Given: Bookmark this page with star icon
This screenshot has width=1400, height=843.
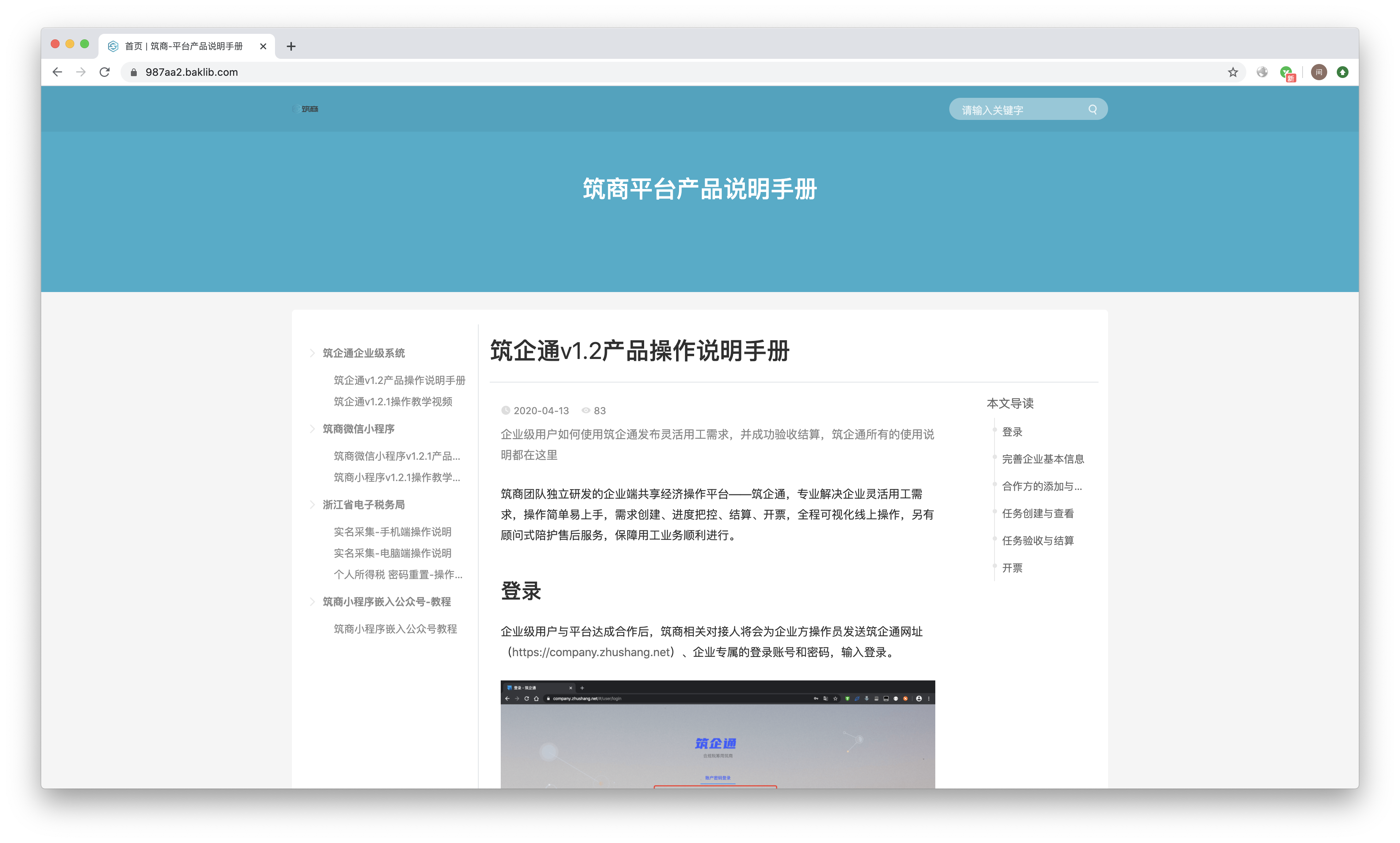Looking at the screenshot, I should [x=1232, y=72].
